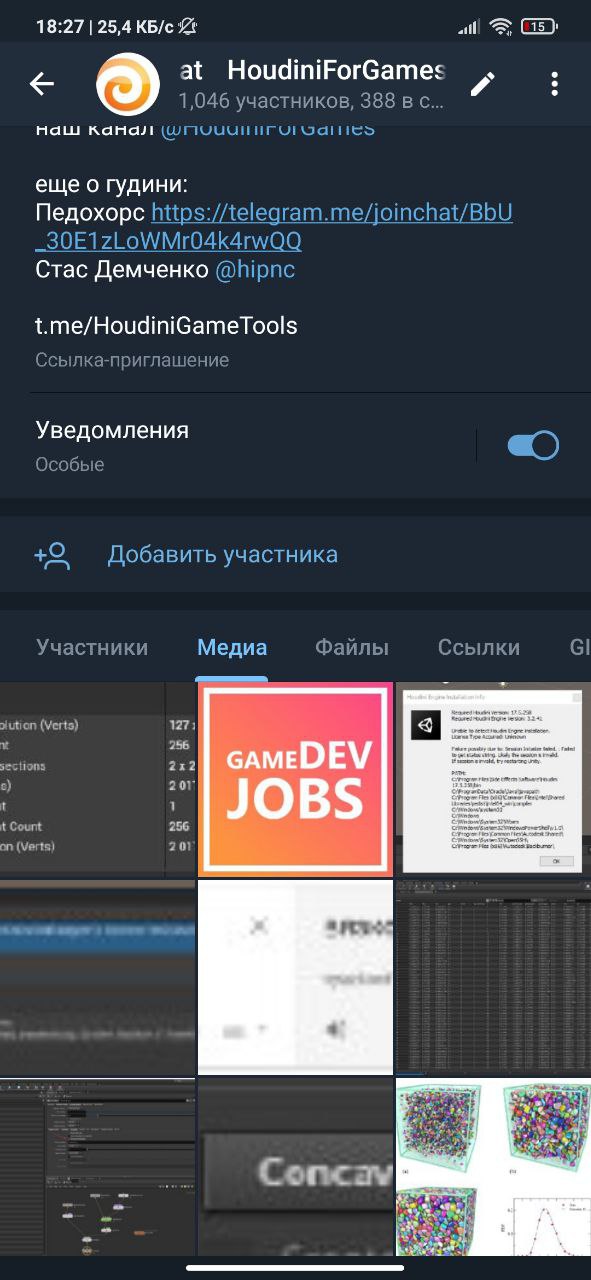The image size is (591, 1280).
Task: Tap the HoudiniForGames chat title
Action: pyautogui.click(x=311, y=70)
